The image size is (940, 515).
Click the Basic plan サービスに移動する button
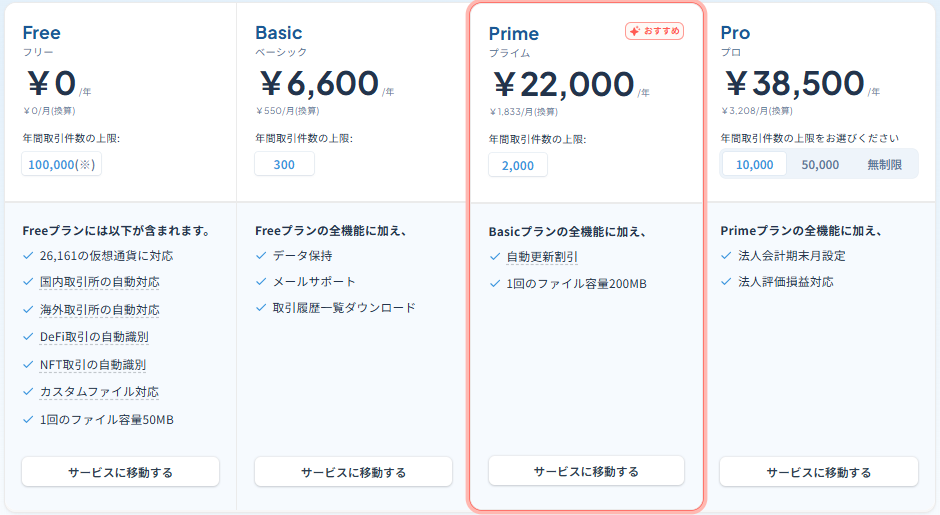(x=353, y=472)
